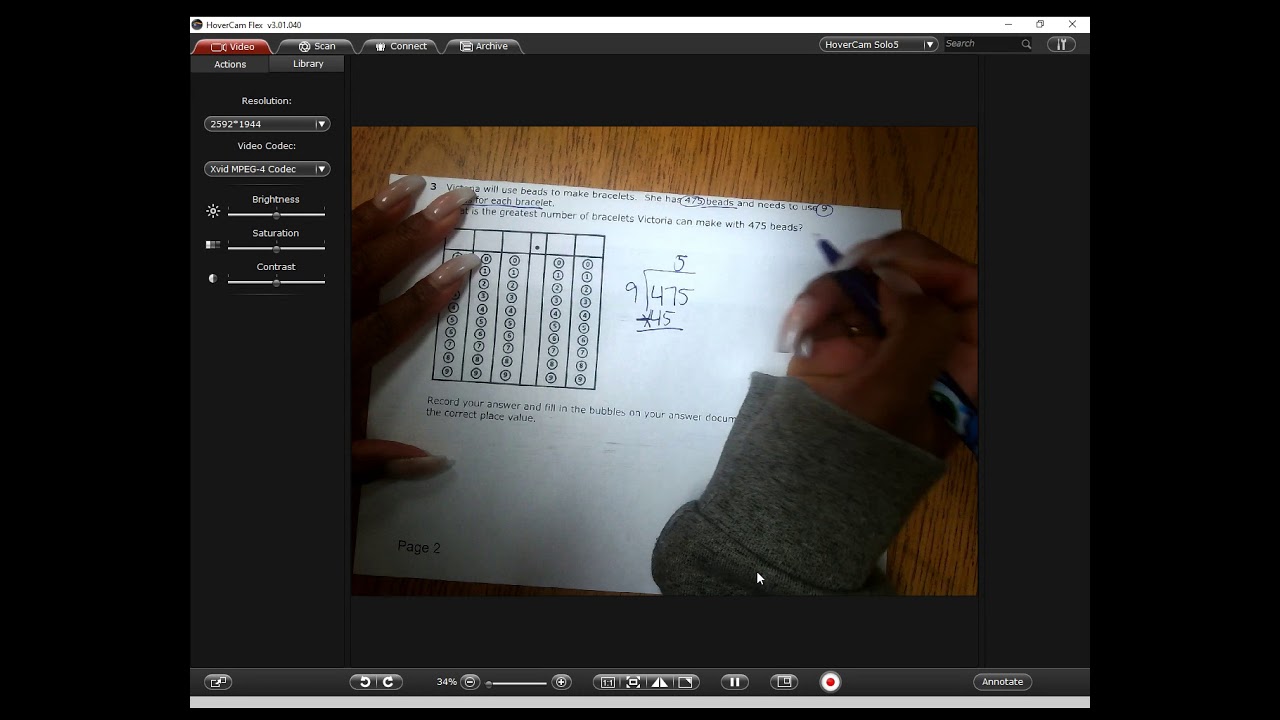Viewport: 1280px width, 720px height.
Task: Click the Brightness slider track
Action: click(x=276, y=214)
